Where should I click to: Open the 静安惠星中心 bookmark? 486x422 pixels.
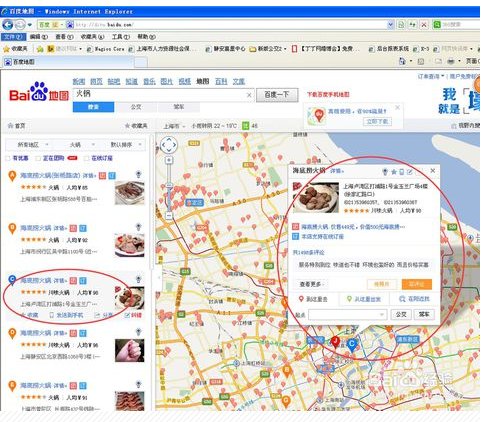[226, 49]
